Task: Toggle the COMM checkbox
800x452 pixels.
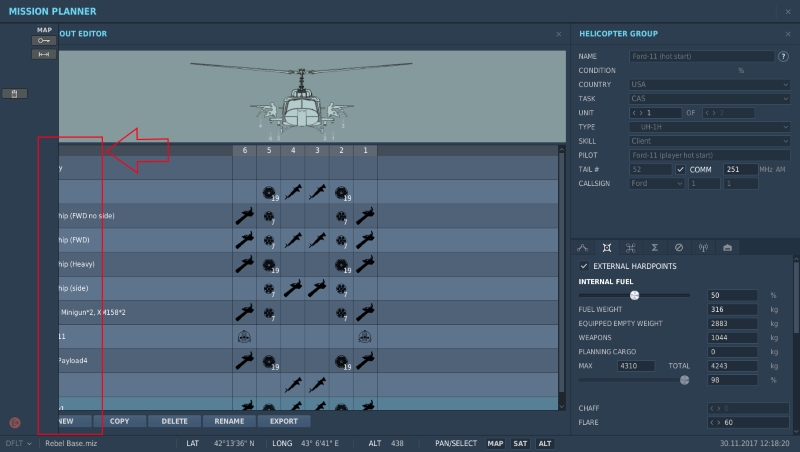Action: point(680,169)
